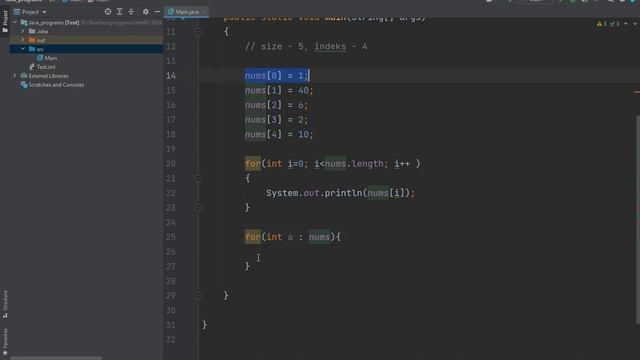This screenshot has width=640, height=360.
Task: Click 'nums.length' in the for loop
Action: click(x=354, y=164)
